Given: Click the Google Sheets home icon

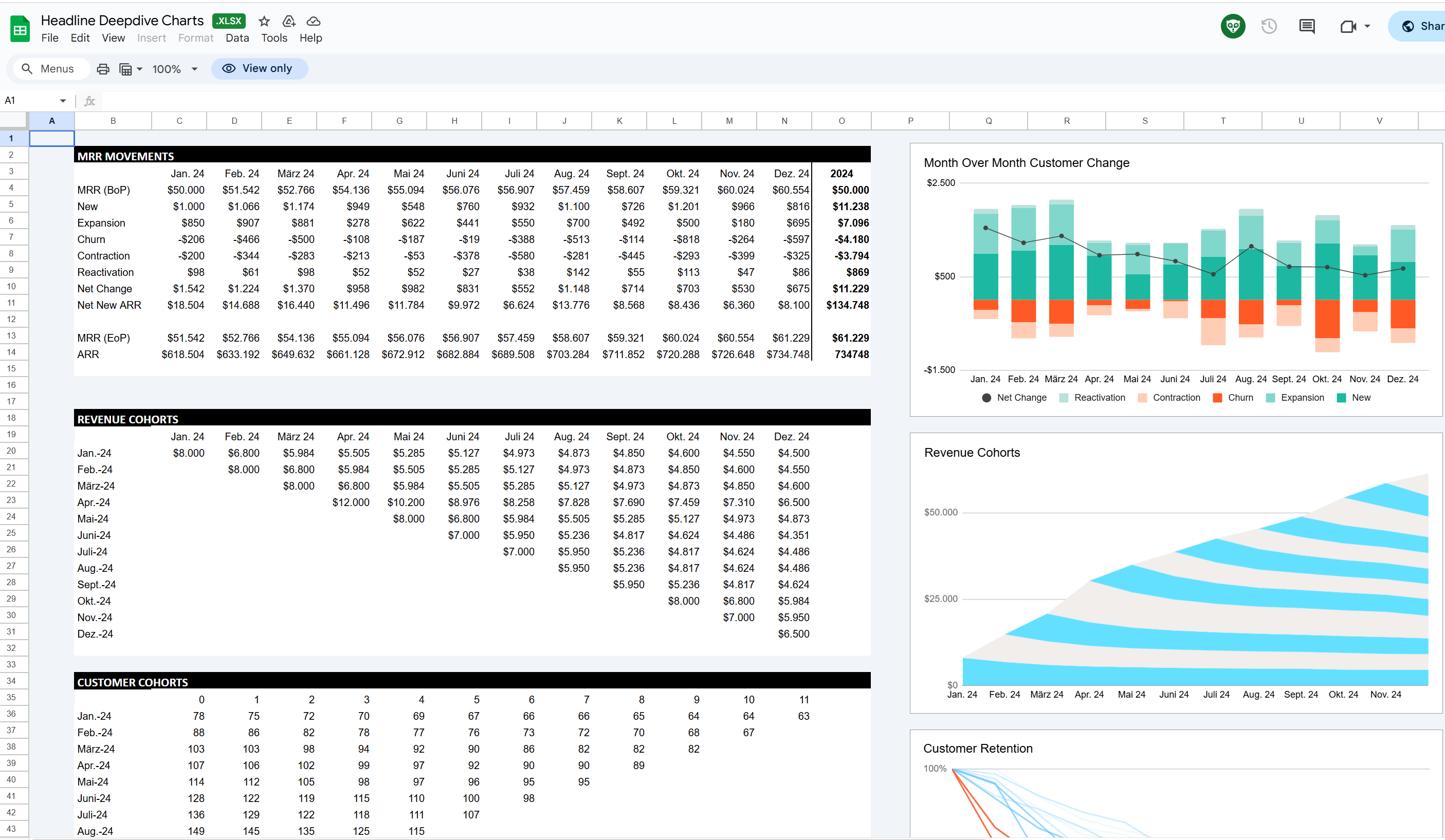Looking at the screenshot, I should (x=20, y=29).
